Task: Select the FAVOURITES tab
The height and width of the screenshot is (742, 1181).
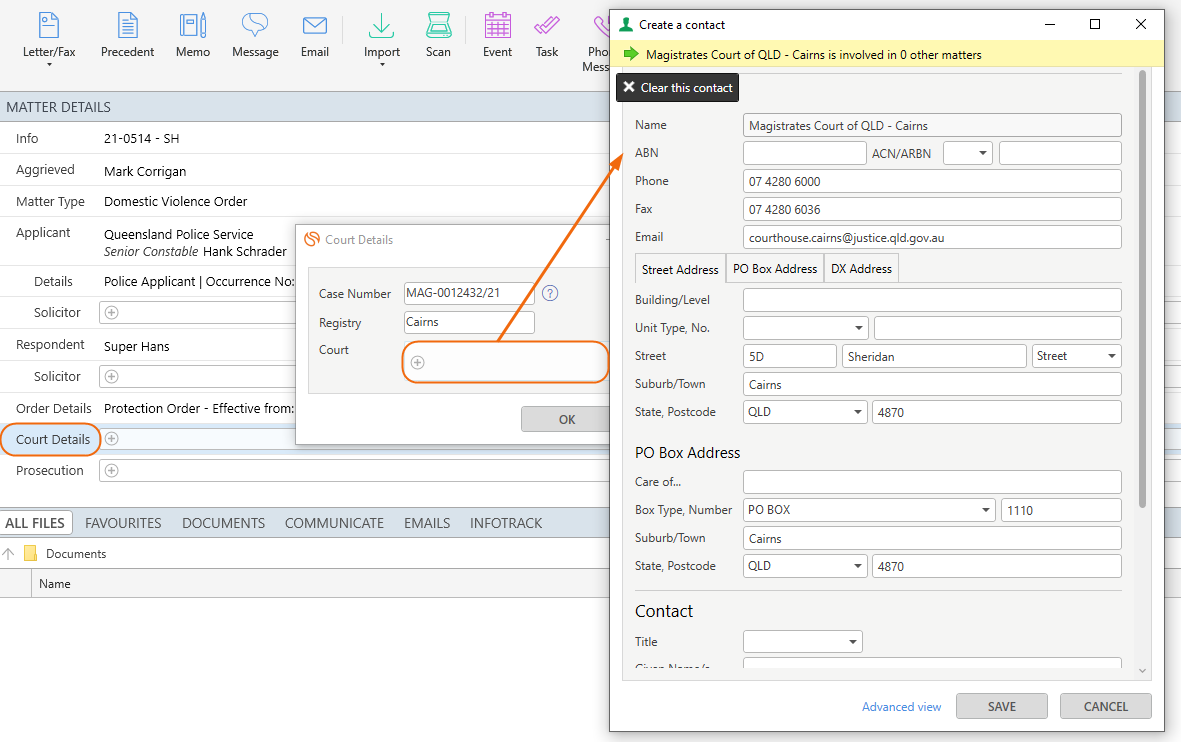Action: click(124, 523)
